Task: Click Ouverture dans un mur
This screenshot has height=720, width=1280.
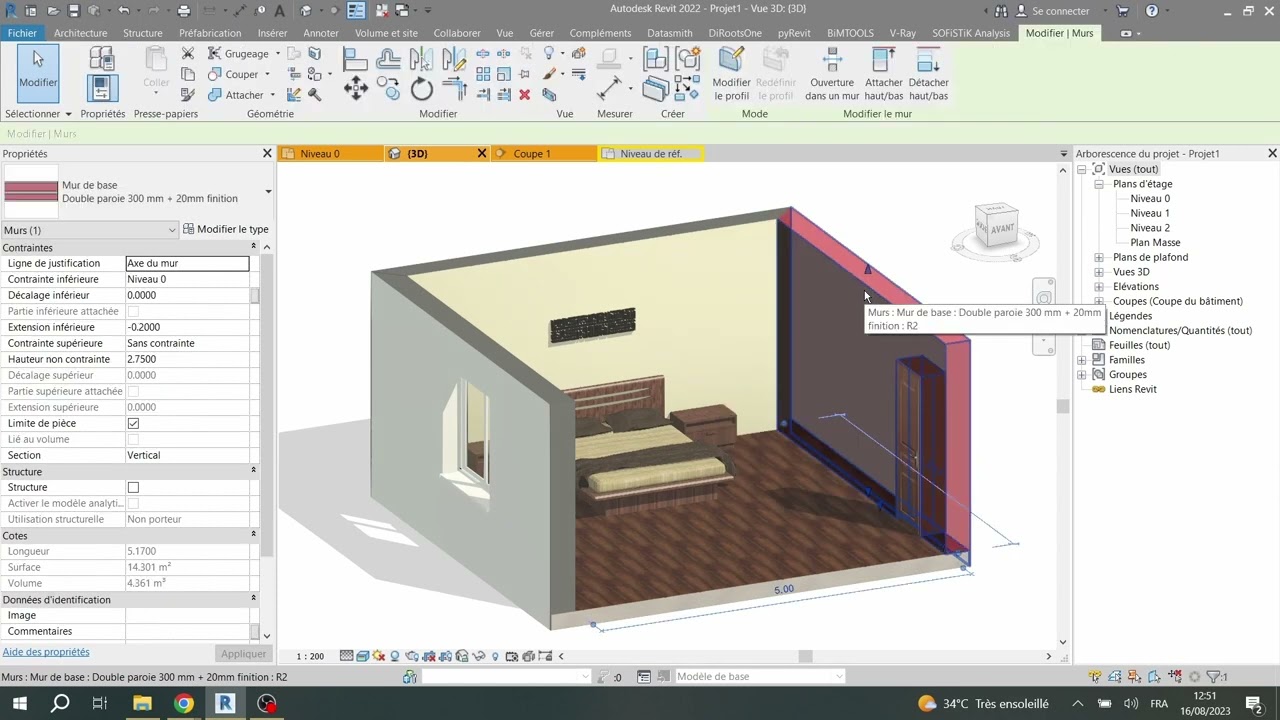Action: pos(832,73)
